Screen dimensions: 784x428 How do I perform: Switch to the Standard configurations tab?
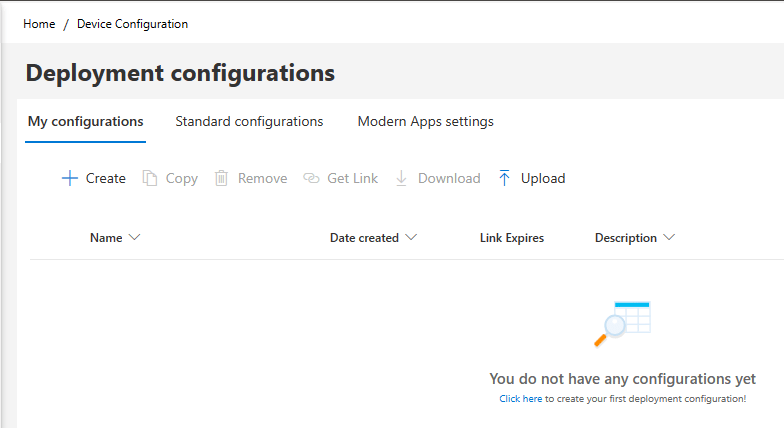coord(249,122)
